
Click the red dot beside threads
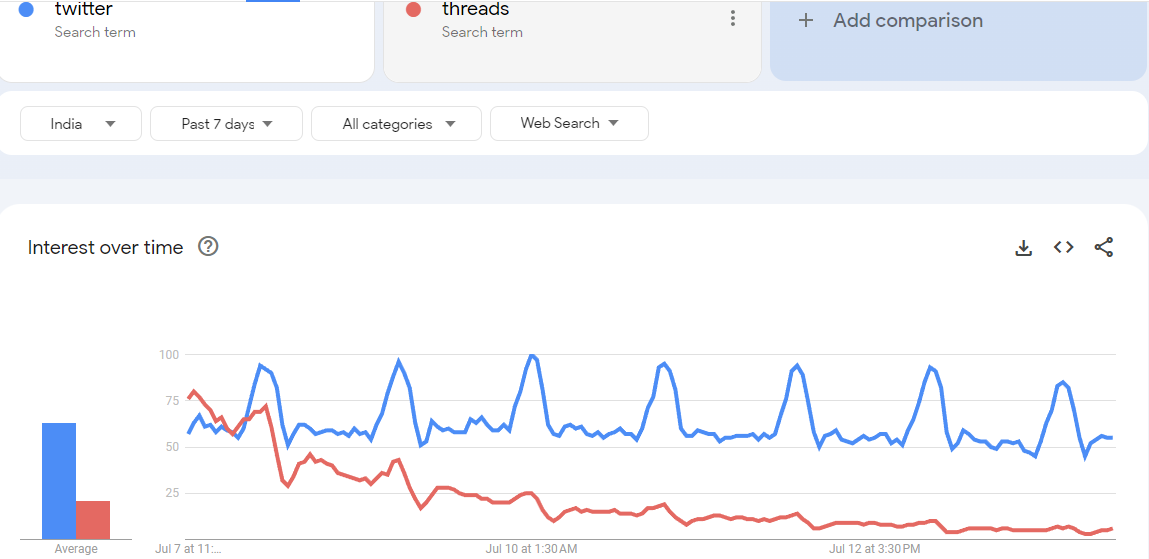click(x=413, y=10)
